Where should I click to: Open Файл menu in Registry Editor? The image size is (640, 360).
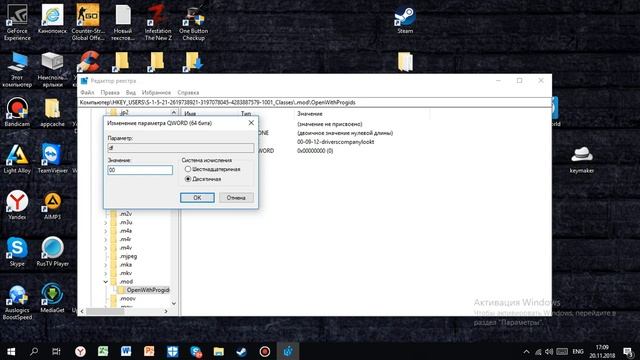click(x=87, y=93)
